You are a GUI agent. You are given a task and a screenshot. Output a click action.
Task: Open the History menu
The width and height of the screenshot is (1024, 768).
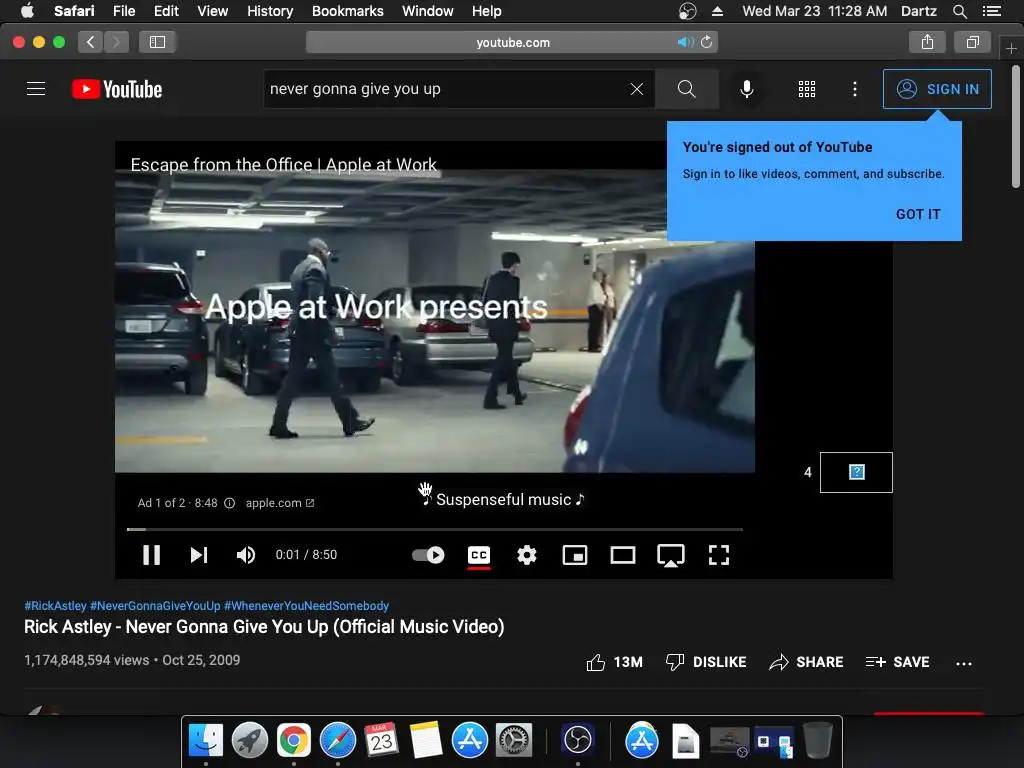pyautogui.click(x=270, y=11)
